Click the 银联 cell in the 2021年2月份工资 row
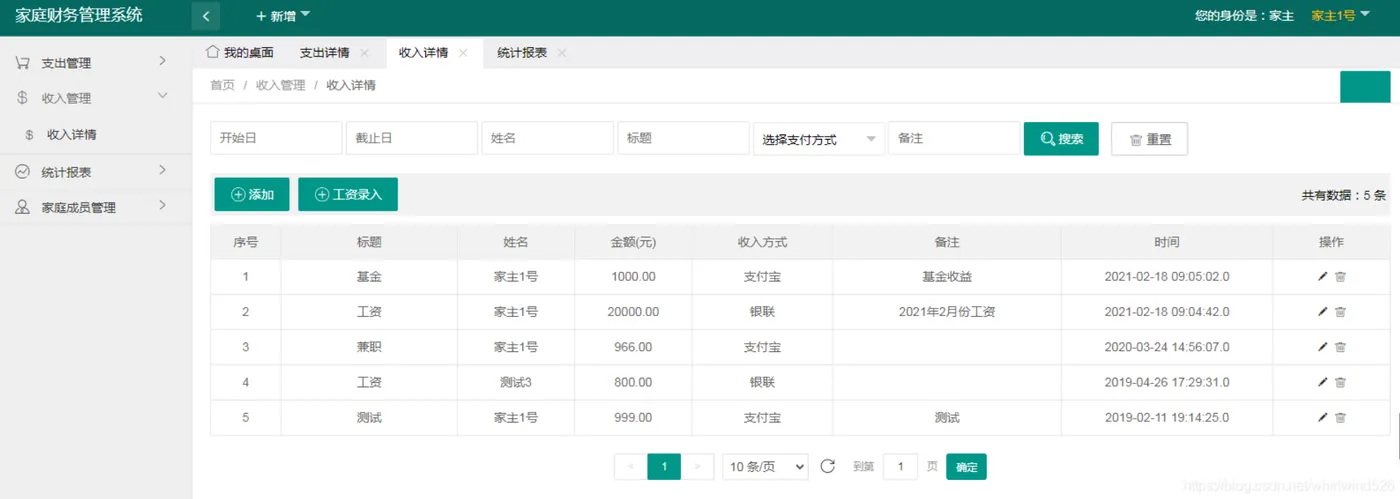 [x=762, y=312]
